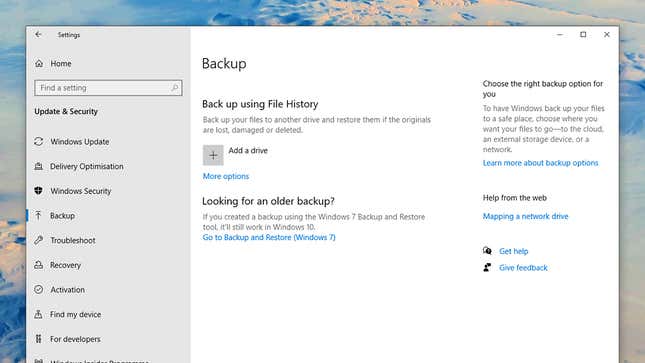Screen dimensions: 645x363
Task: Open Find my device settings
Action: point(76,314)
